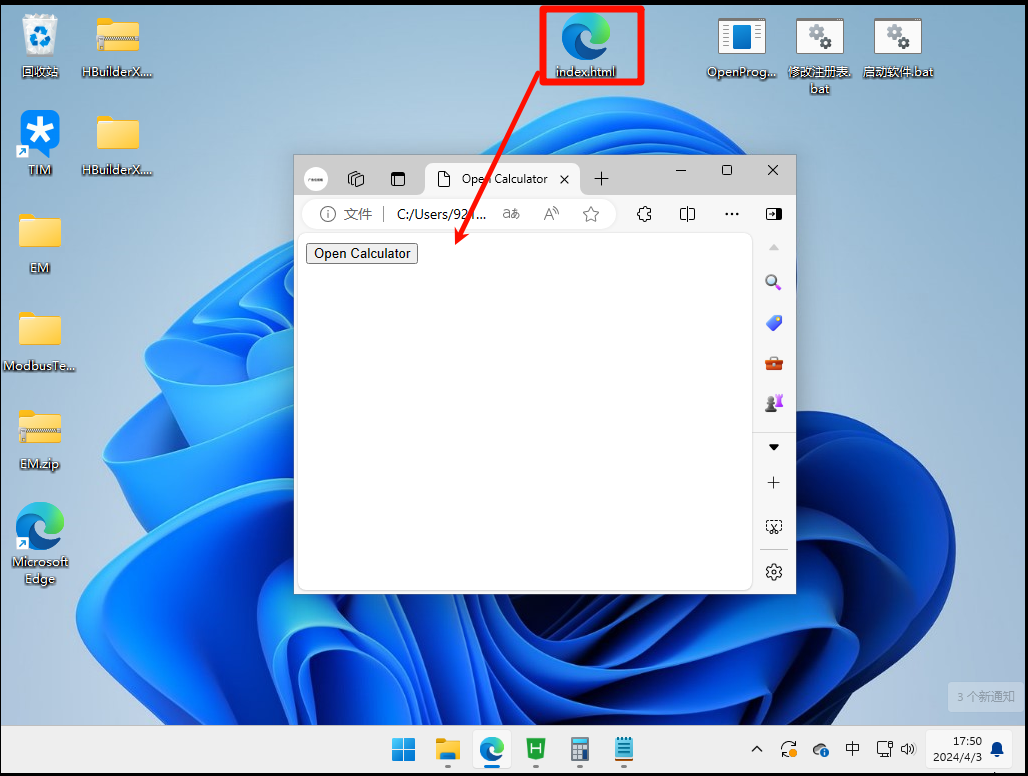Select the EM folder on desktop
Image resolution: width=1028 pixels, height=776 pixels.
(x=40, y=242)
